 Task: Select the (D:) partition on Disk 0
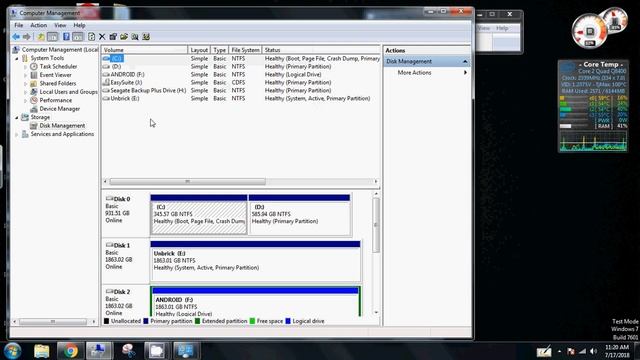point(300,215)
